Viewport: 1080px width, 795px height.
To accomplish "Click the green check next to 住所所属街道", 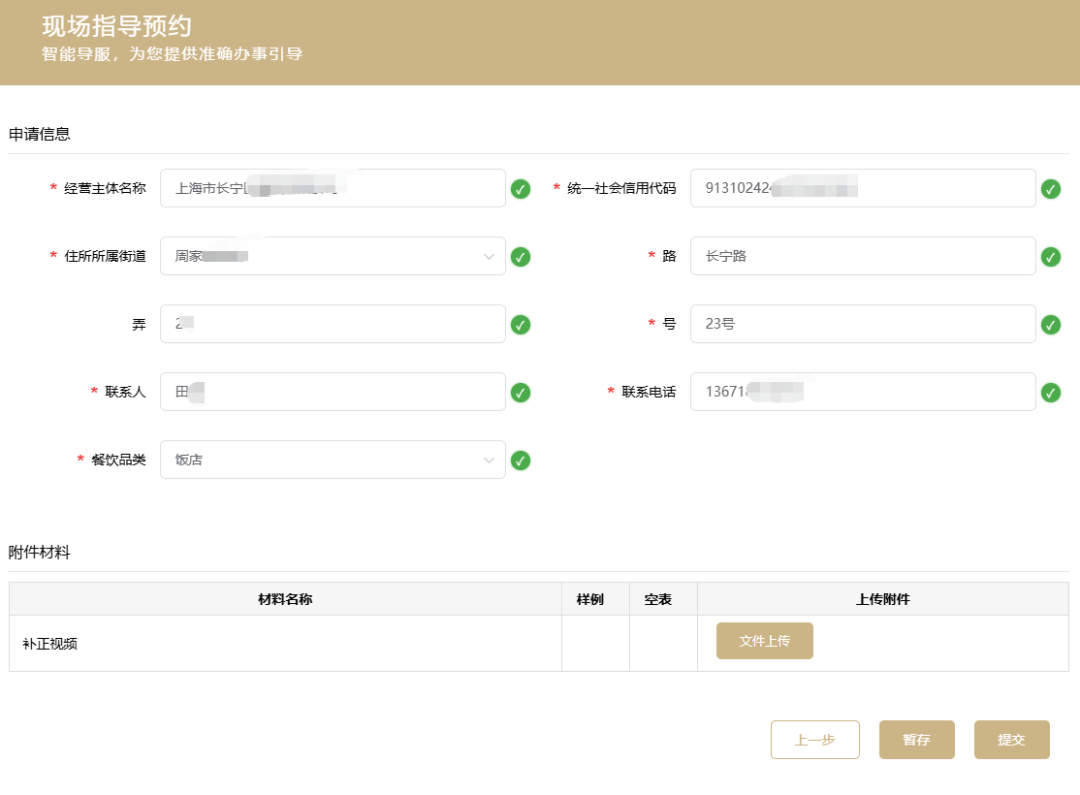I will (x=520, y=256).
